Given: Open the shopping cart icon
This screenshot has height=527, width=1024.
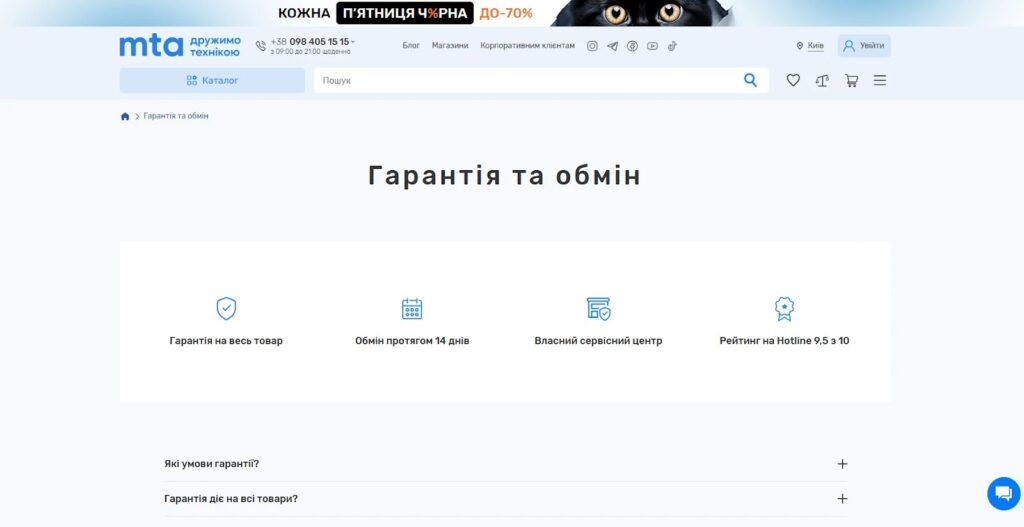Looking at the screenshot, I should point(851,80).
